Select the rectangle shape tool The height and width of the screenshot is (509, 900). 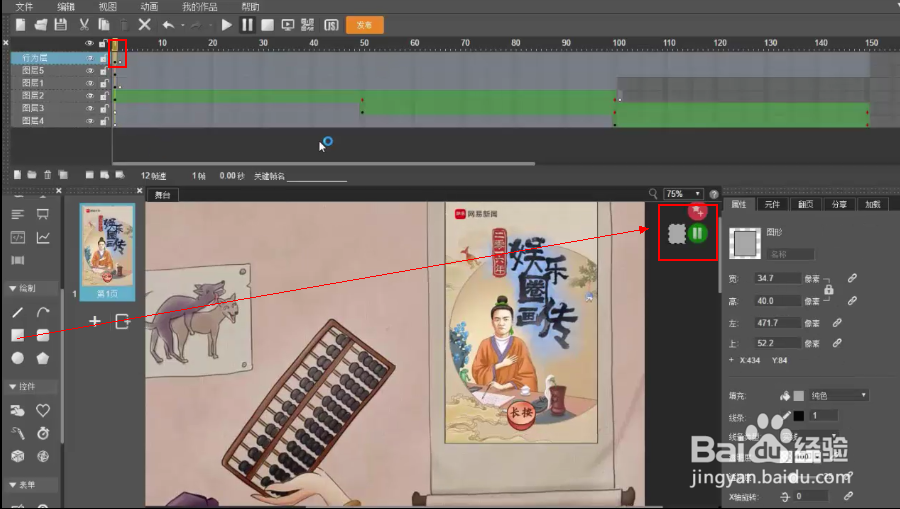coord(18,335)
